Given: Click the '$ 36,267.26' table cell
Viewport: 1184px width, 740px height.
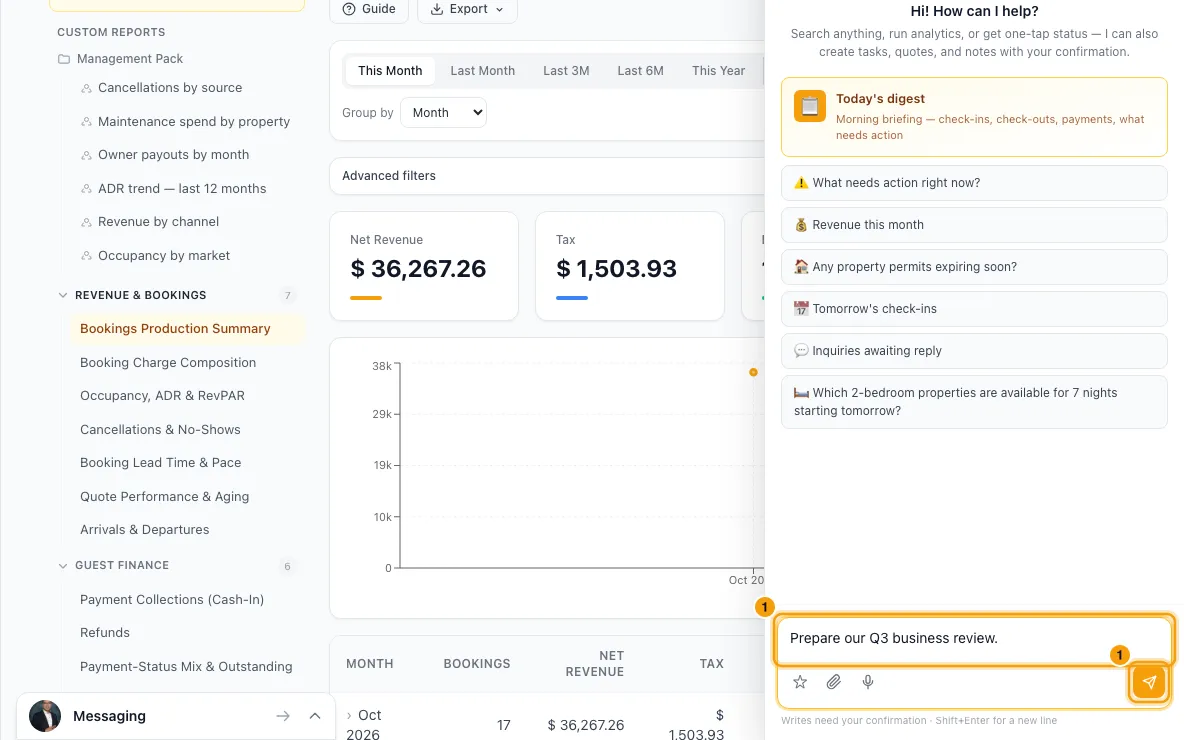Looking at the screenshot, I should pos(586,726).
